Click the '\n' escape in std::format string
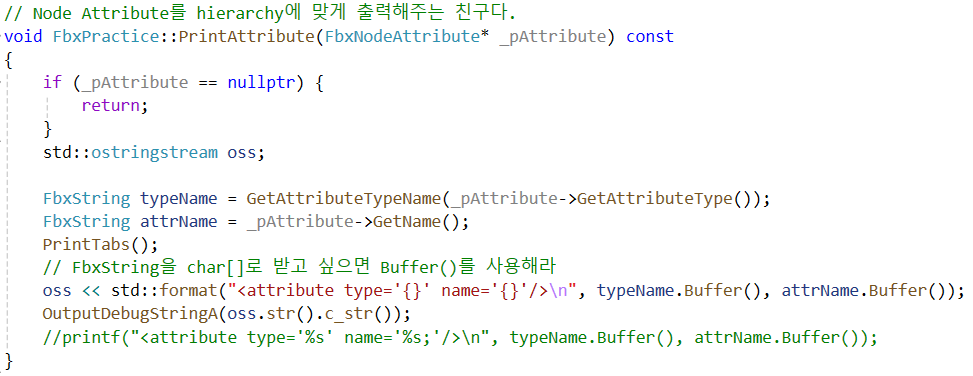This screenshot has height=376, width=973. (557, 290)
